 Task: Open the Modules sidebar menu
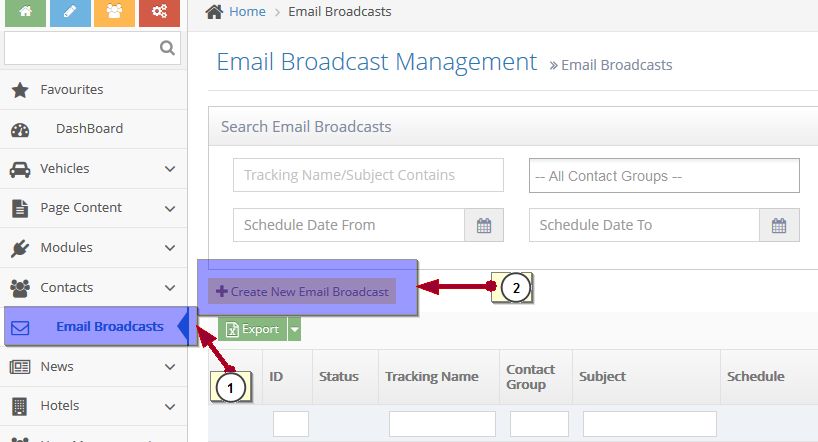(x=93, y=248)
